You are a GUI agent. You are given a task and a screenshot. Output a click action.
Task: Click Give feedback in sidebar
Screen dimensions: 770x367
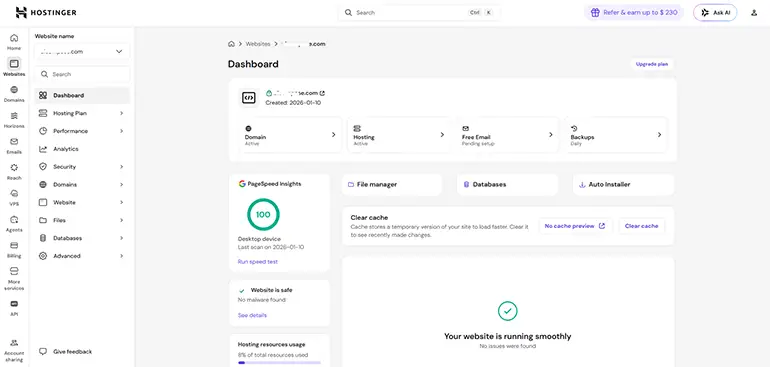pyautogui.click(x=66, y=352)
